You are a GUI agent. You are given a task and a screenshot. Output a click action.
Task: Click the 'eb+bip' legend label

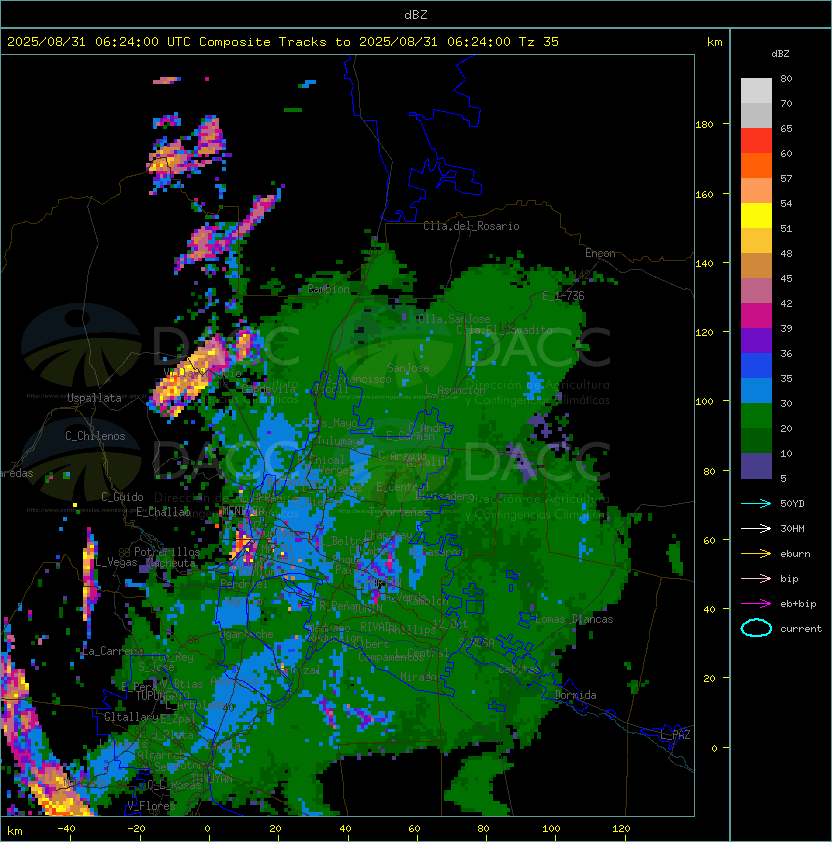pos(798,604)
